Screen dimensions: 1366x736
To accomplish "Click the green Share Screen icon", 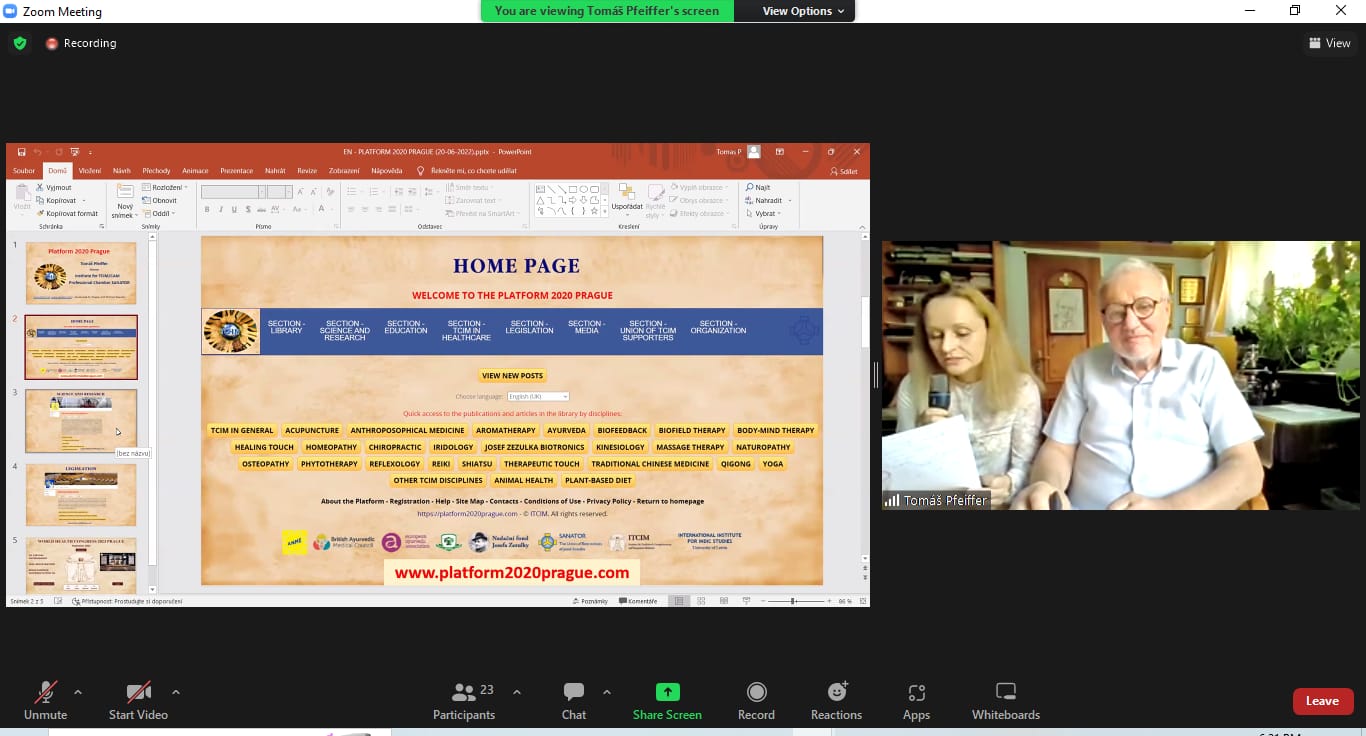I will (667, 692).
